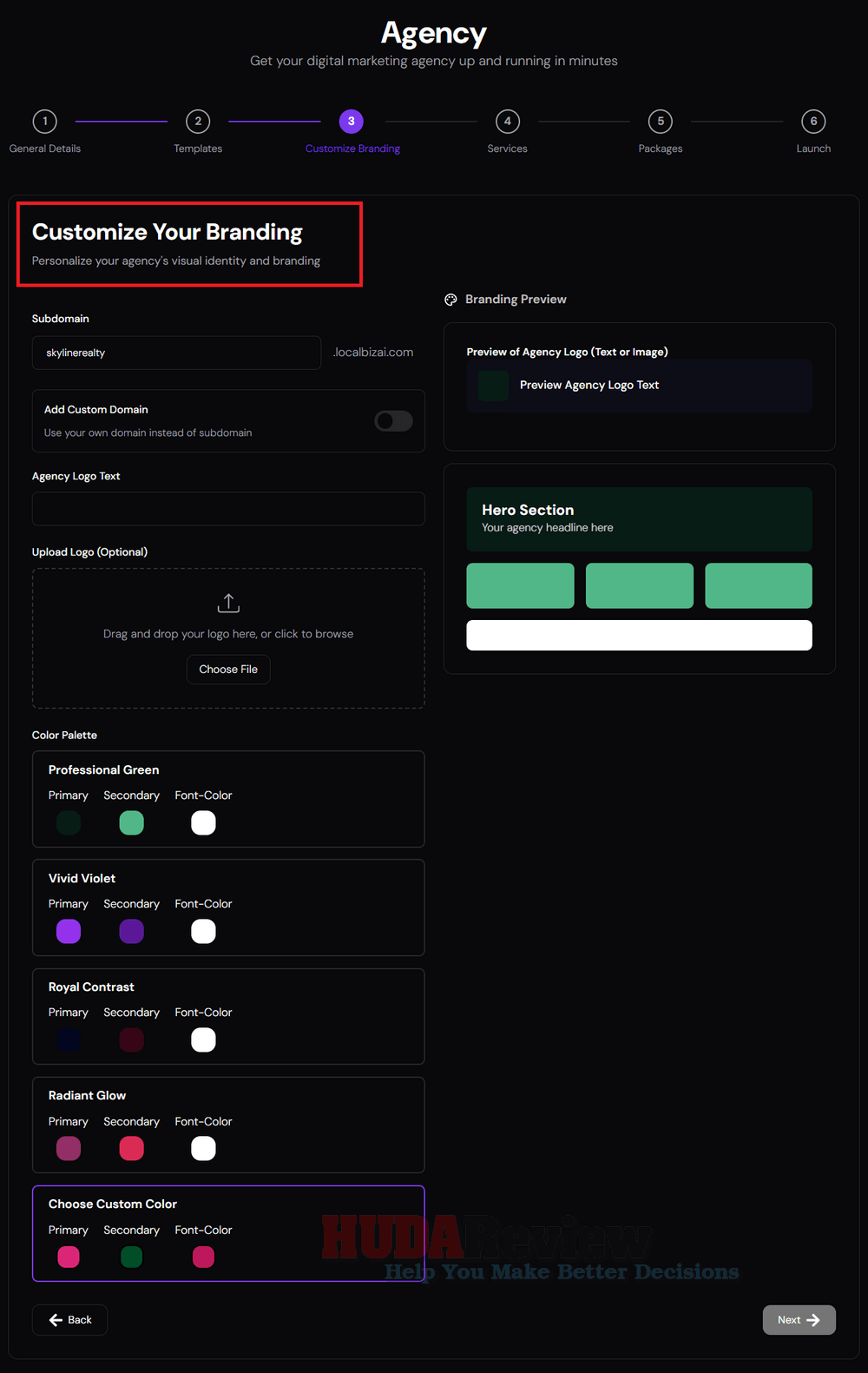Click the Next button

799,1320
